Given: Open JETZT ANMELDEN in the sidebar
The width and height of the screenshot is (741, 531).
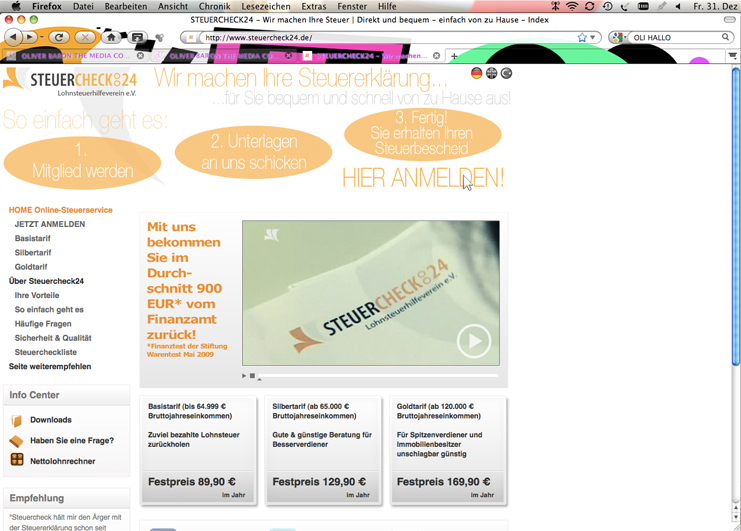Looking at the screenshot, I should tap(50, 224).
